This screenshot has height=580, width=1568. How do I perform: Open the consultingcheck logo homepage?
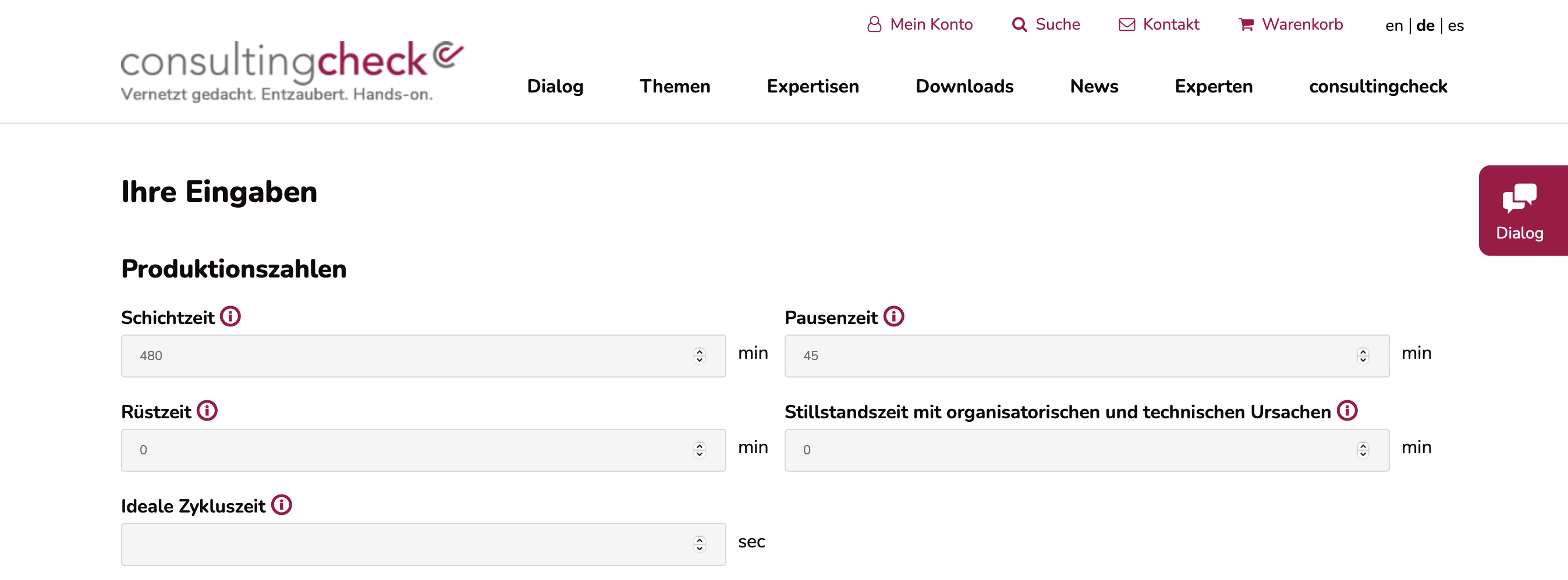pos(292,70)
